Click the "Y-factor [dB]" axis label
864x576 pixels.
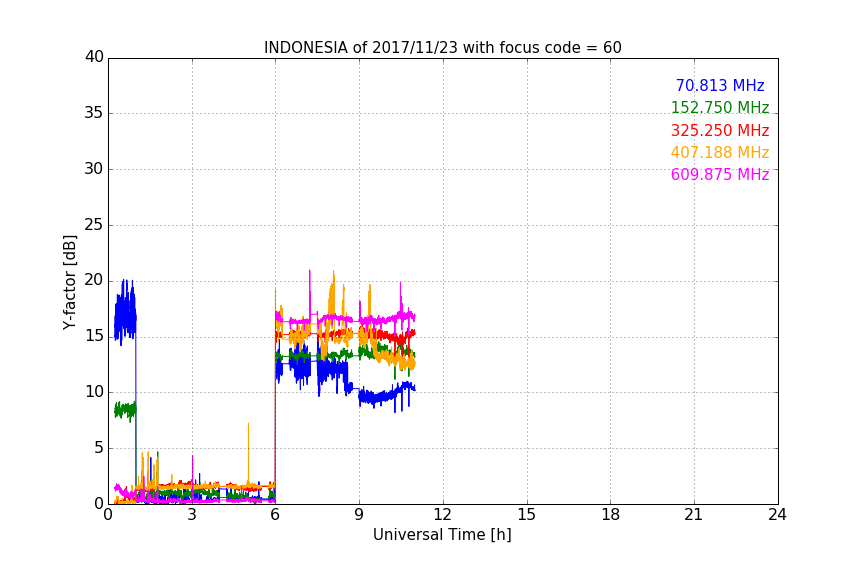pyautogui.click(x=69, y=283)
